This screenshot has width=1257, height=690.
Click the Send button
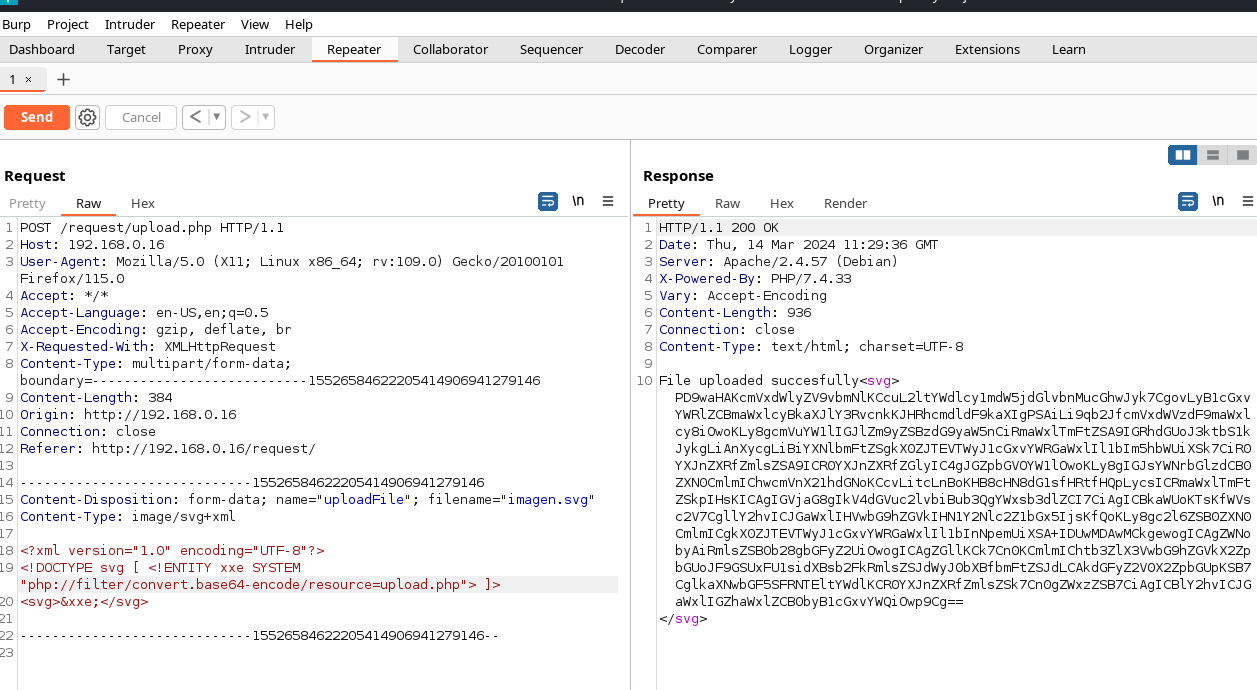click(x=37, y=117)
